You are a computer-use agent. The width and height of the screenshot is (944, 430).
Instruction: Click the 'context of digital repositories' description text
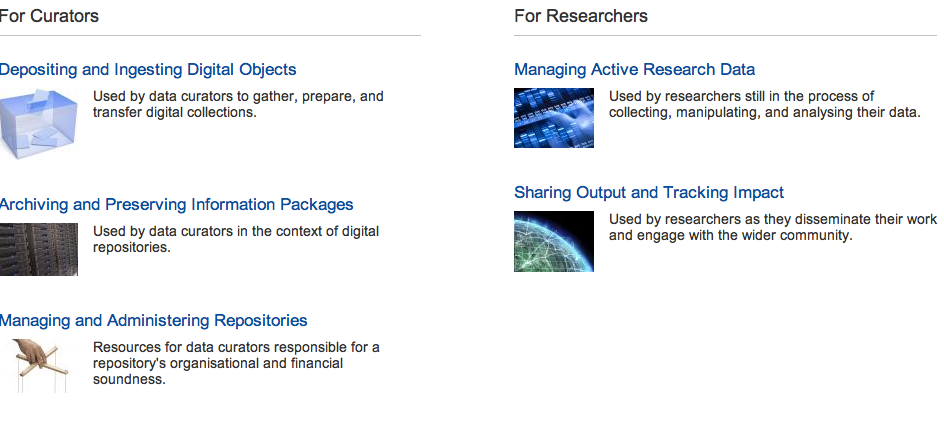pyautogui.click(x=236, y=239)
